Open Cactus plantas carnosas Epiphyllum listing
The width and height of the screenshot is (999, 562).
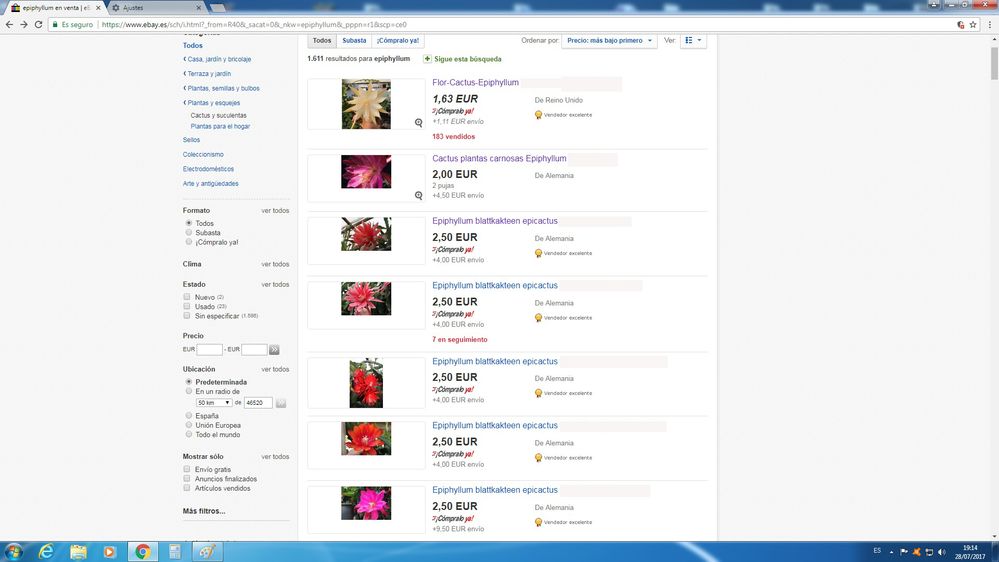pos(499,158)
